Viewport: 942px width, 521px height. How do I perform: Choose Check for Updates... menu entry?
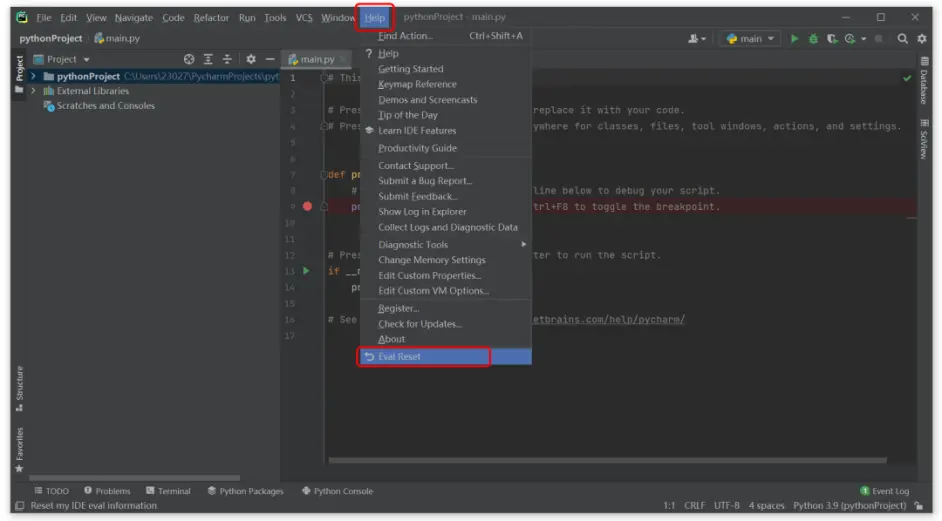(x=446, y=324)
